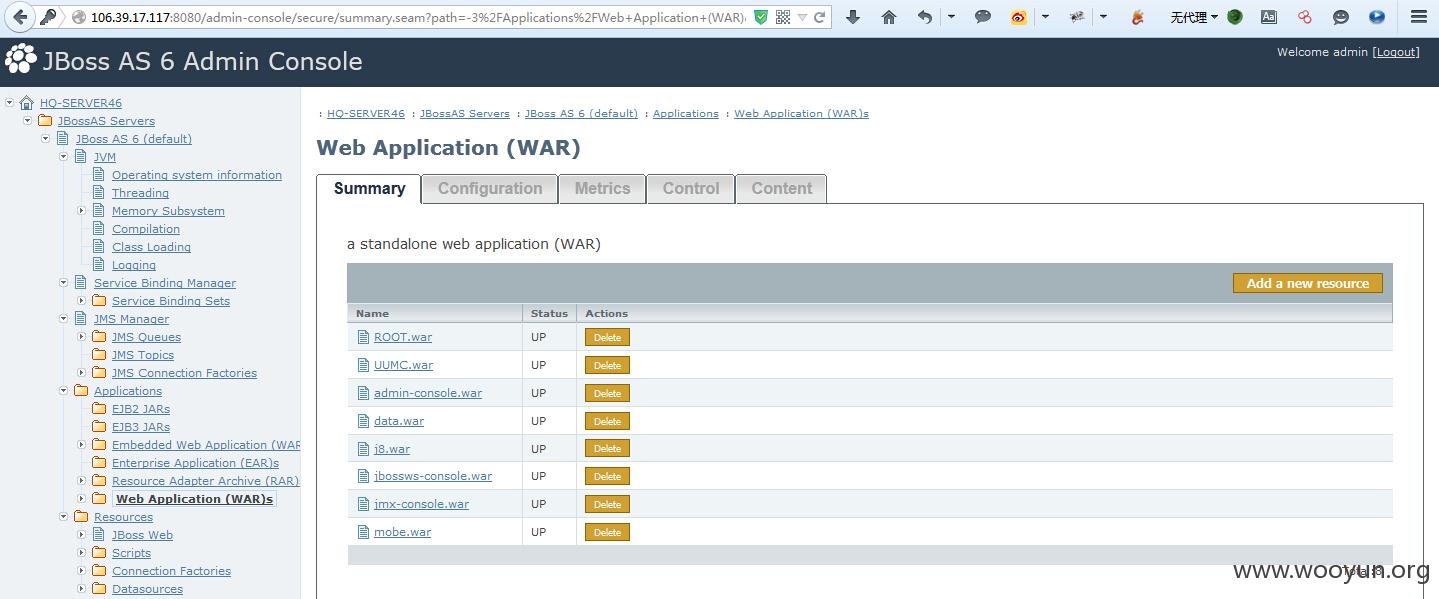Go back with the browser back arrow
Screen dimensions: 1439x599
[20, 17]
